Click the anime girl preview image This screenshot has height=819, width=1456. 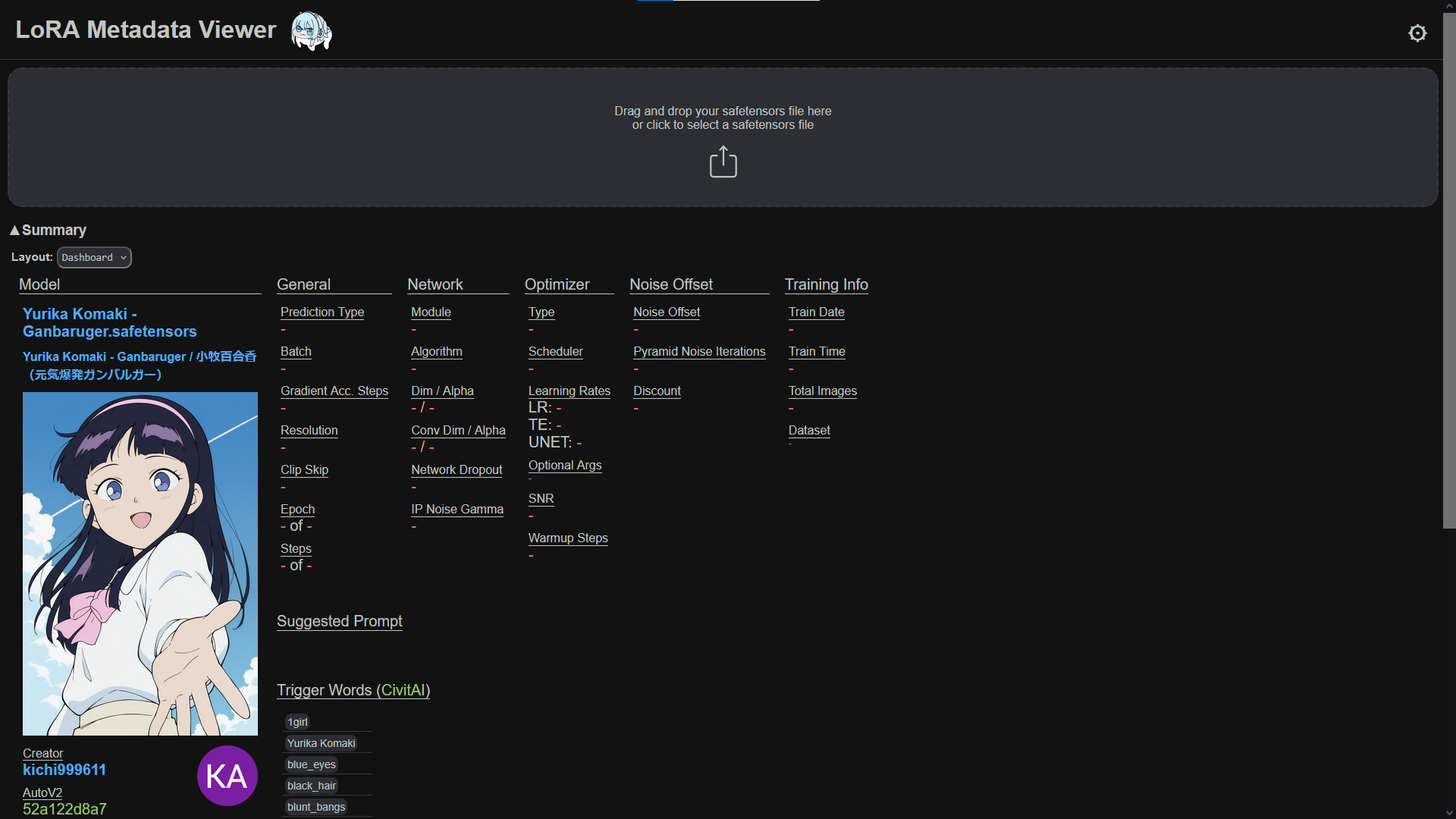[x=140, y=563]
